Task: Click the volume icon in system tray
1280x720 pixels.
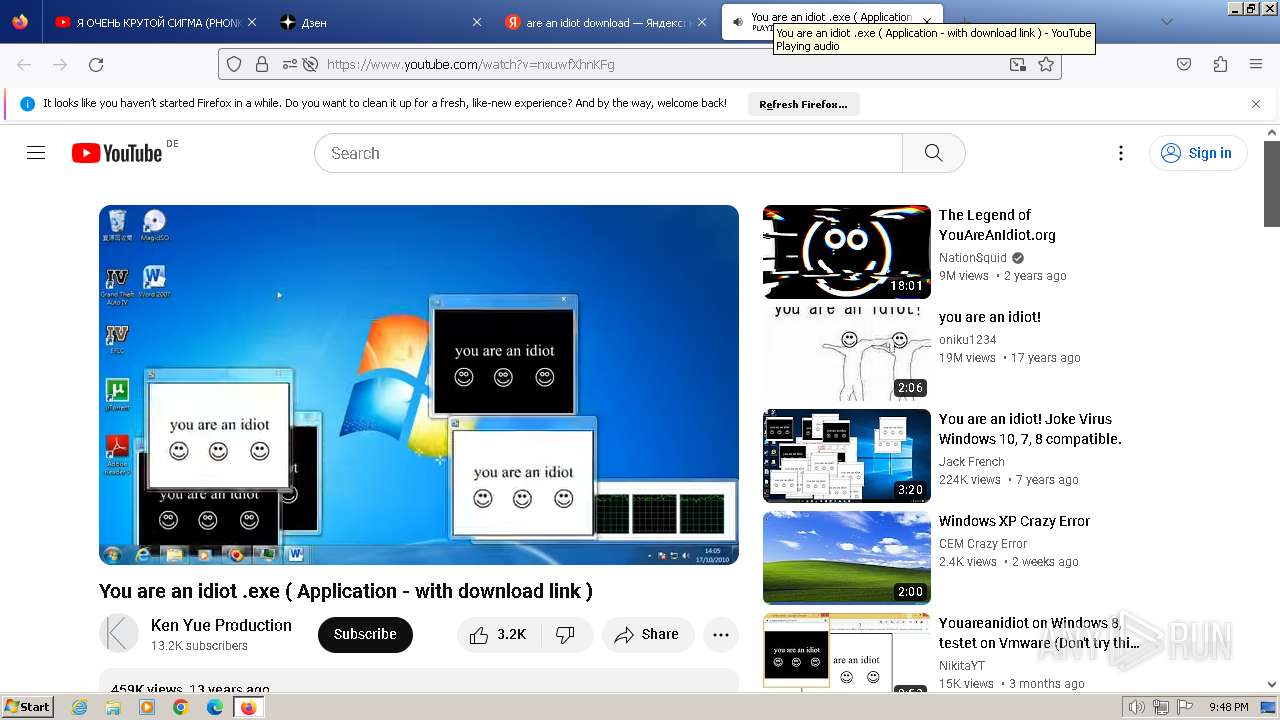Action: 1137,707
